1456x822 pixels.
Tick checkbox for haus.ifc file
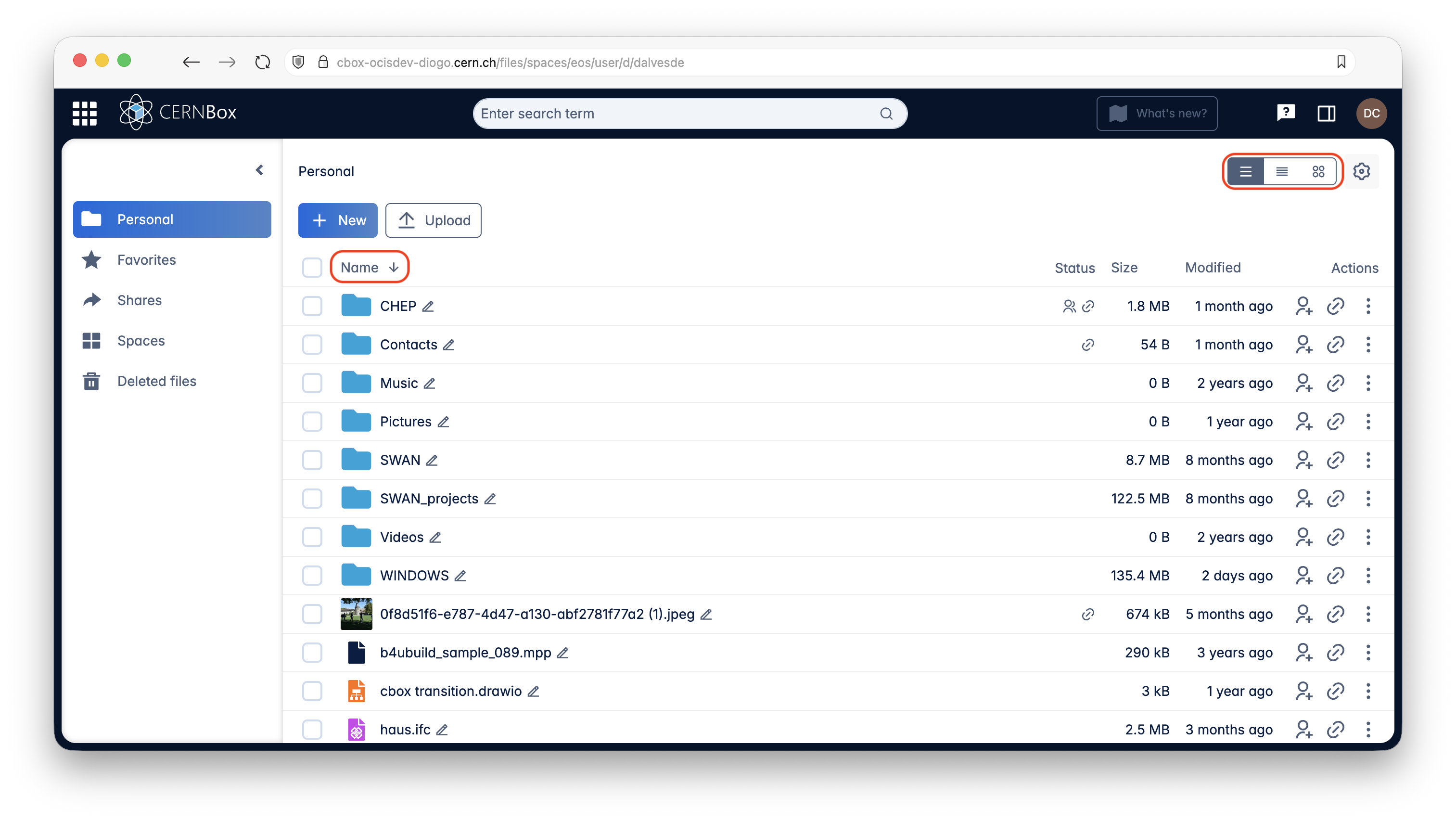click(312, 729)
